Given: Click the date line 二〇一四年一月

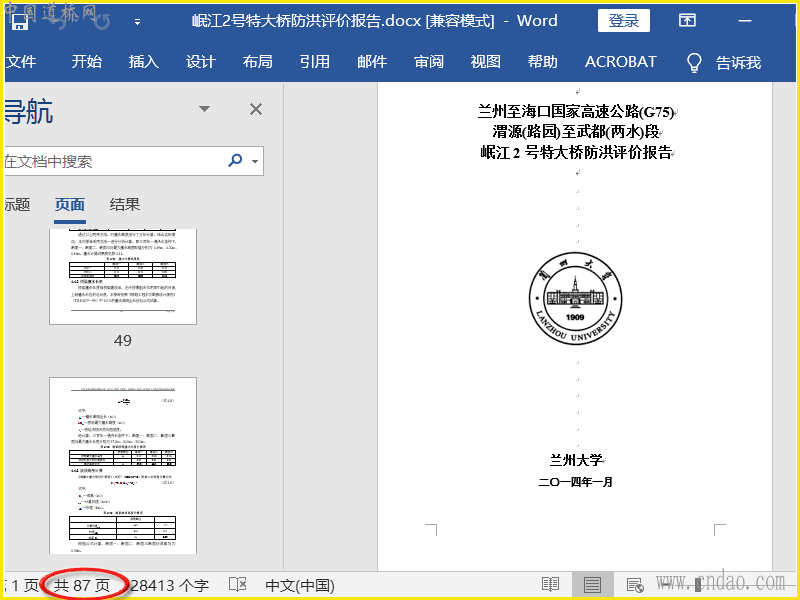Looking at the screenshot, I should tap(576, 482).
